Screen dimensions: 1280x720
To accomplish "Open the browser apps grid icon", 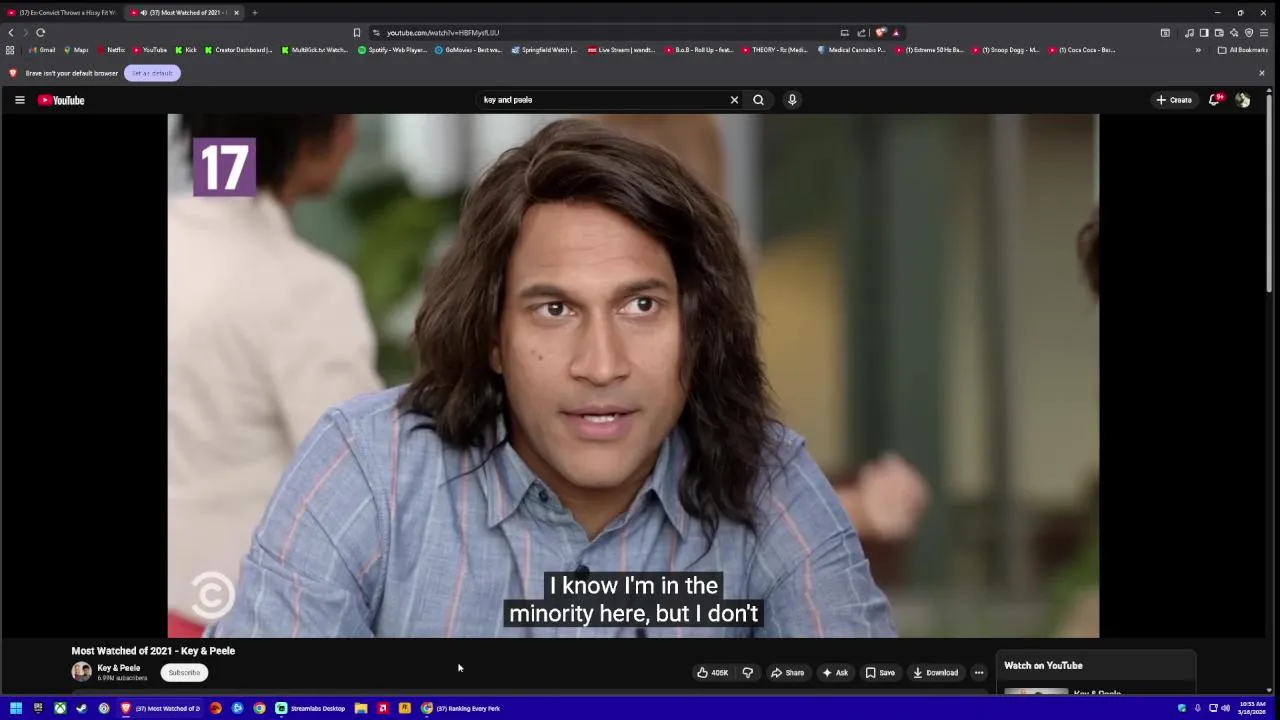I will click(10, 50).
